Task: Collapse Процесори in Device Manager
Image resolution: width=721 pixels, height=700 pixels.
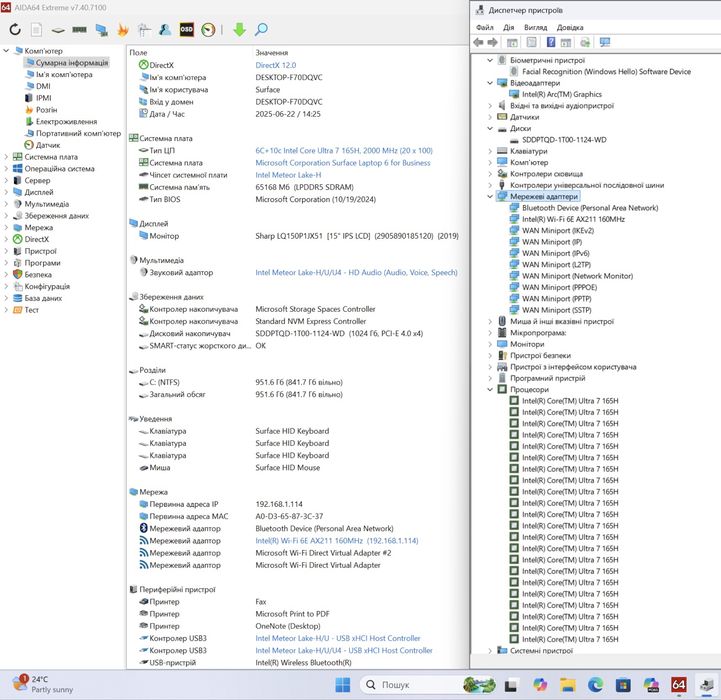Action: (490, 390)
